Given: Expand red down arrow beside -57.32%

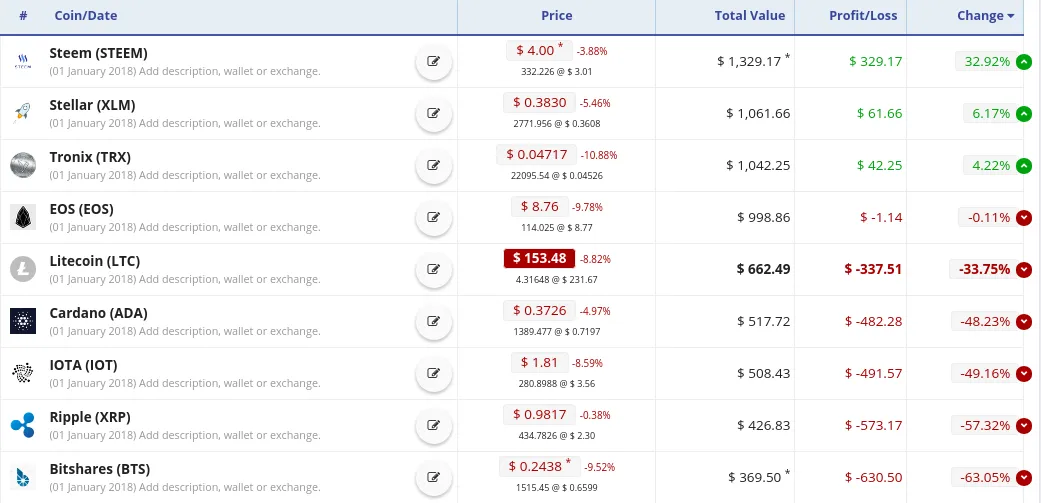Looking at the screenshot, I should click(x=1024, y=425).
